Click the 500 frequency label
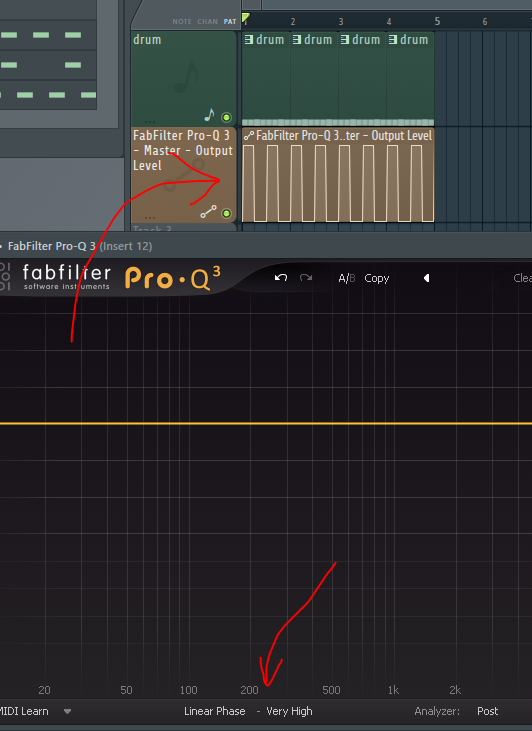 [331, 690]
